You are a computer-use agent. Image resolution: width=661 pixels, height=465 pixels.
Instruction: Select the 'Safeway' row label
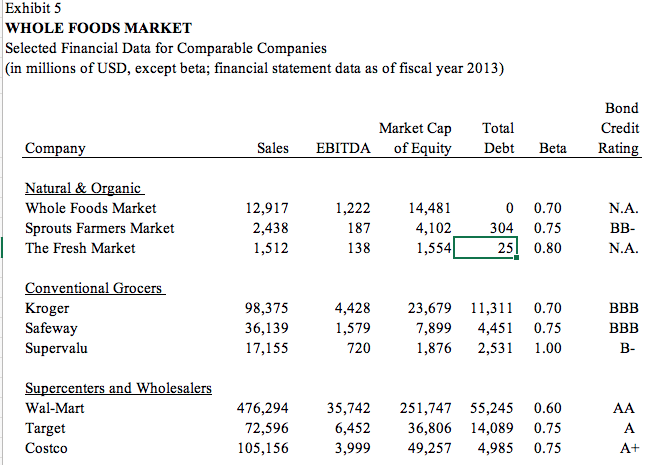coord(51,328)
